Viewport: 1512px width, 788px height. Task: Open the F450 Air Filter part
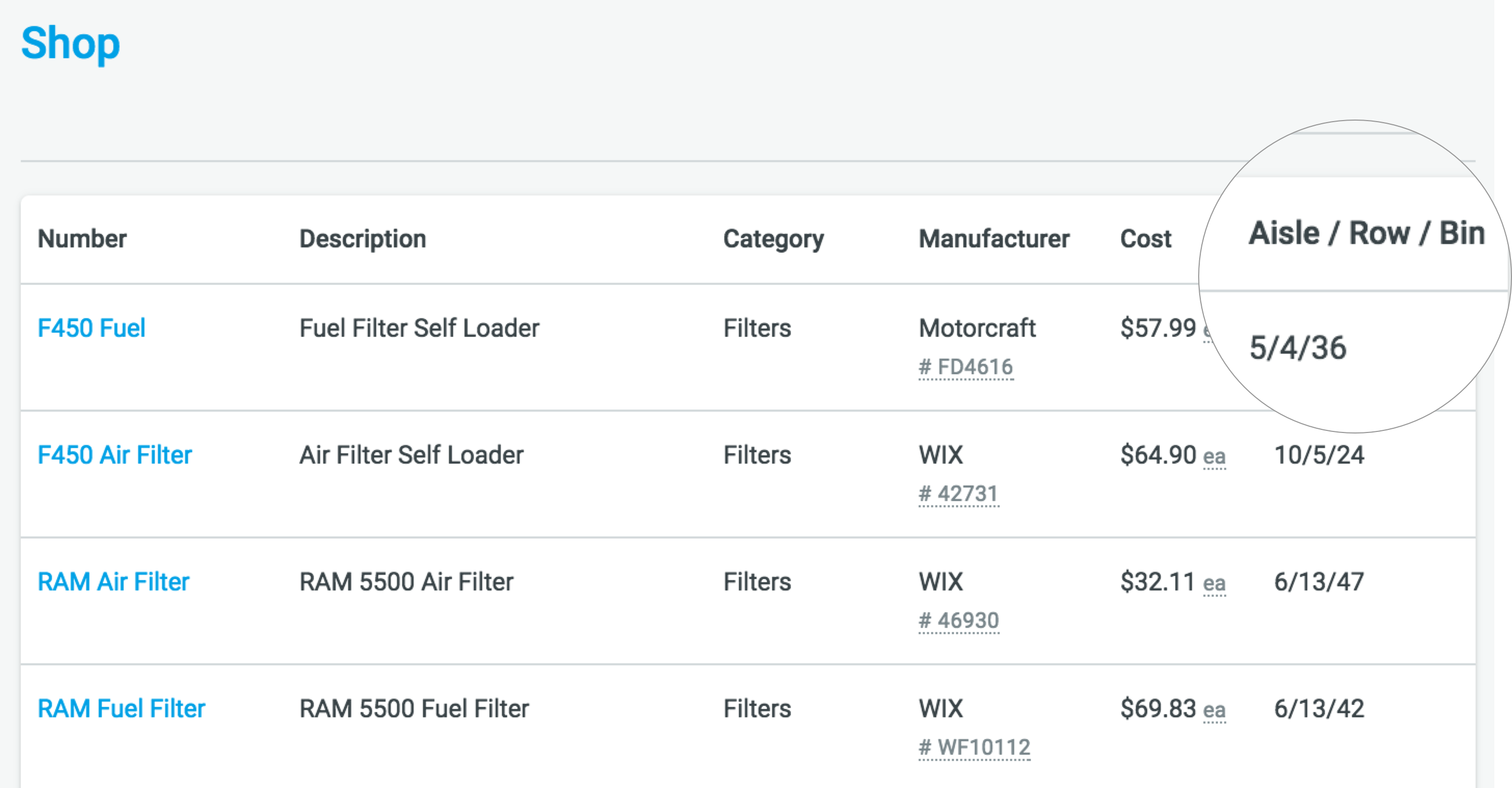[114, 454]
